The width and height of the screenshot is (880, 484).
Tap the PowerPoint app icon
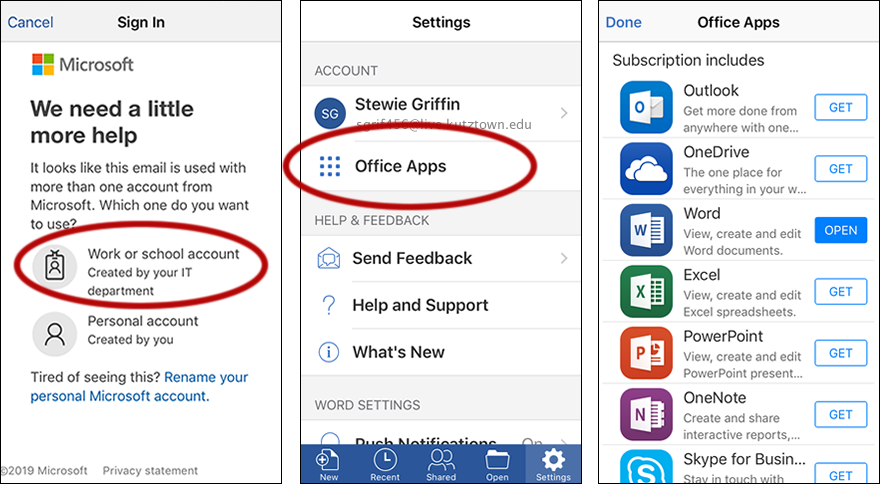coord(646,352)
